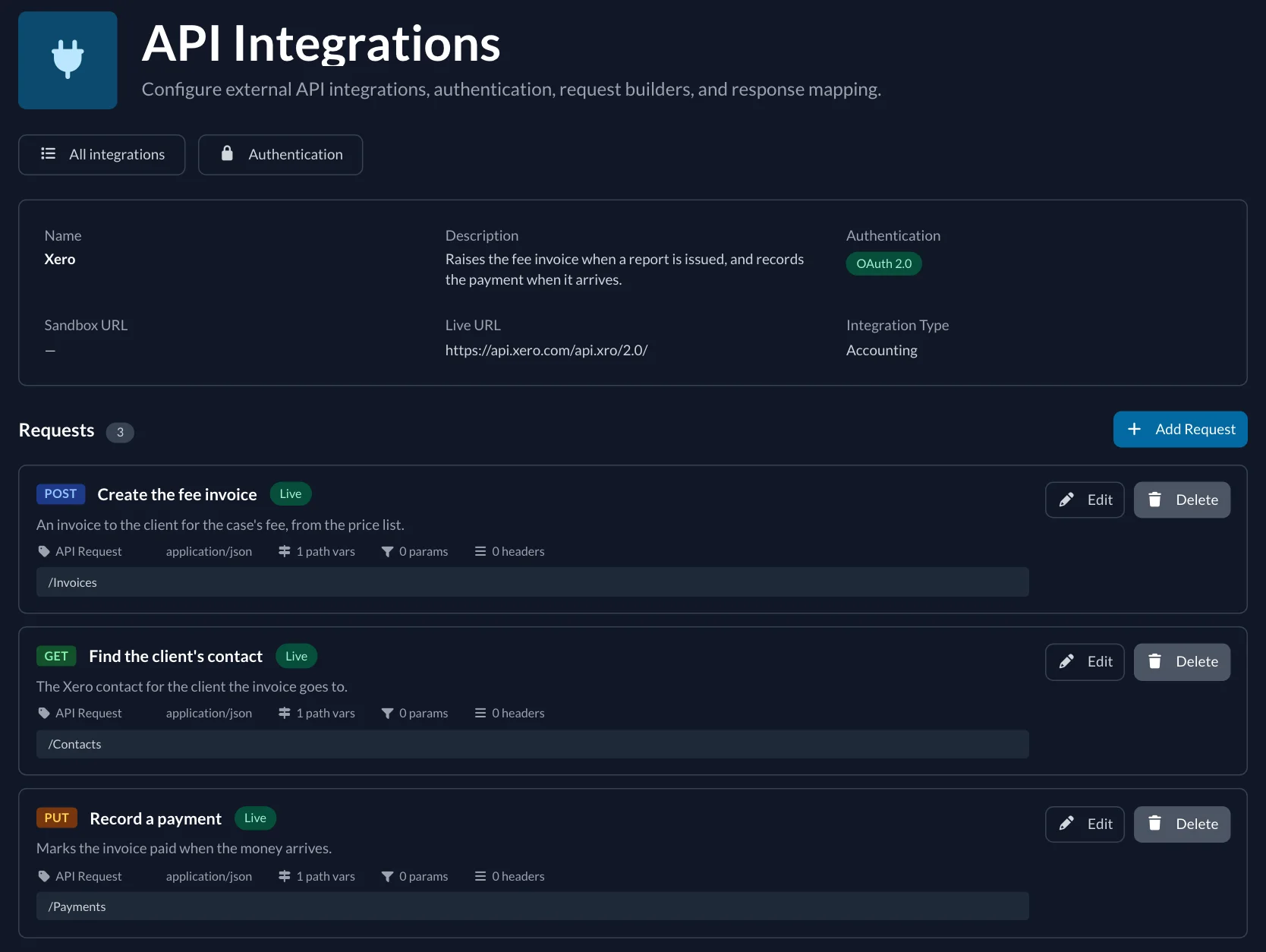This screenshot has height=952, width=1266.
Task: Click the Add Request button
Action: (x=1180, y=430)
